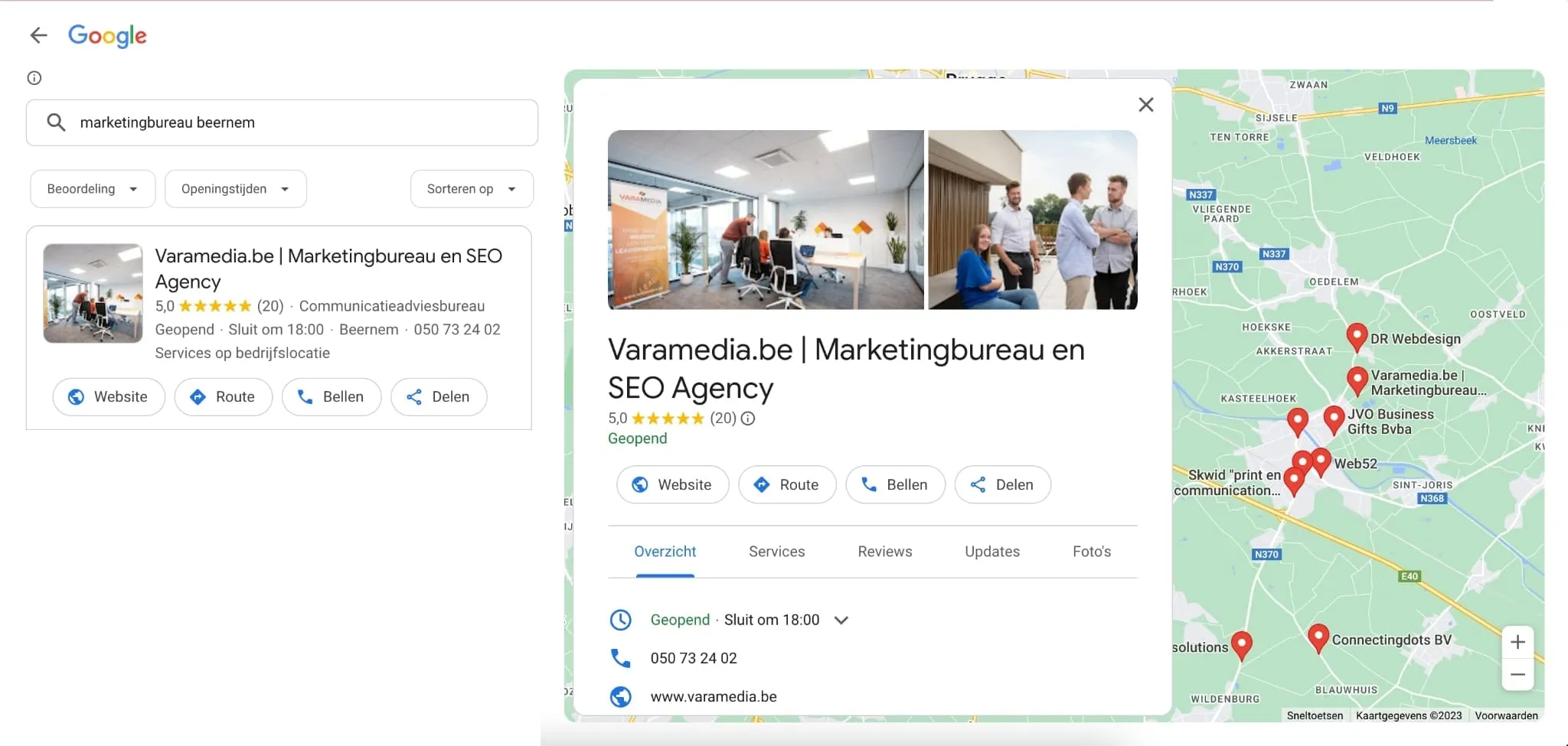The width and height of the screenshot is (1568, 746).
Task: Click Route button in the left result card
Action: [x=223, y=397]
